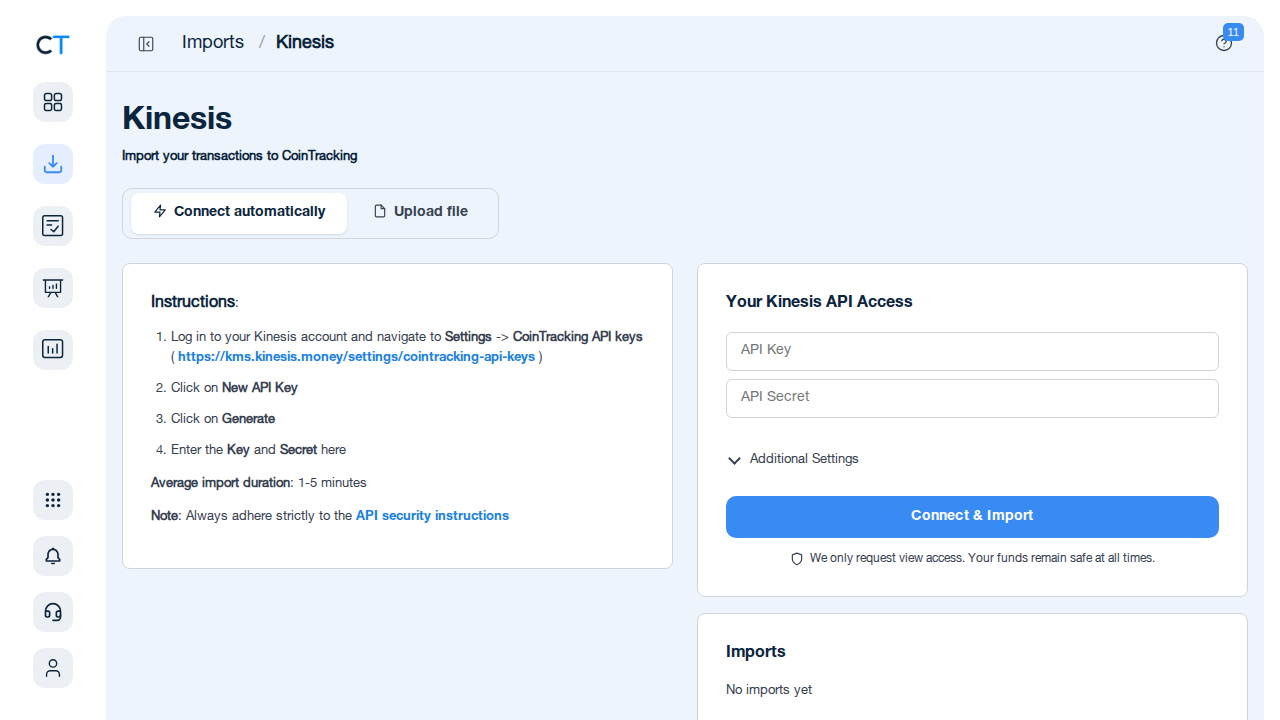Expand Additional Settings
The width and height of the screenshot is (1280, 720).
point(793,459)
